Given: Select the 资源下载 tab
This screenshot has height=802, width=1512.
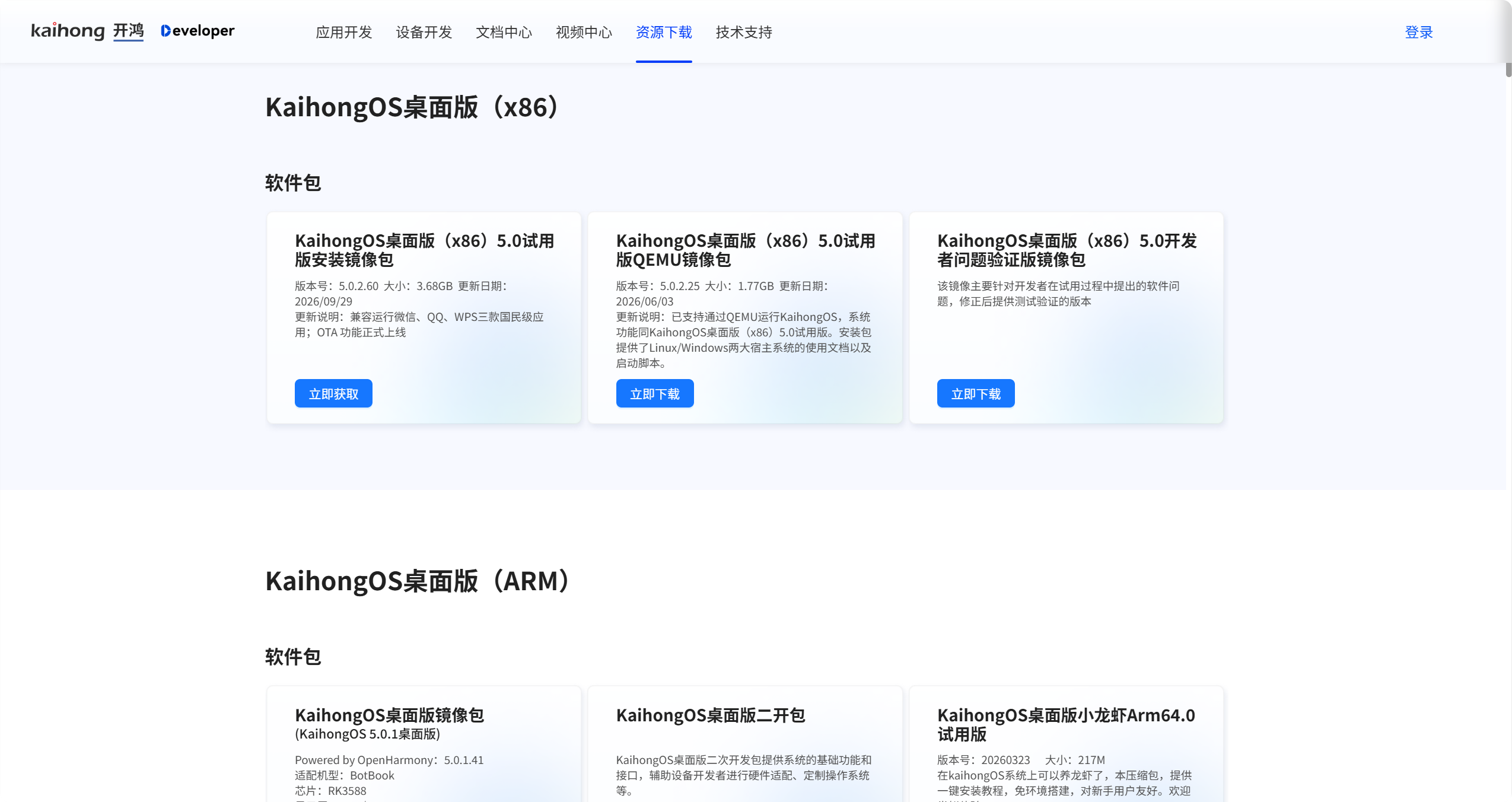Looking at the screenshot, I should 664,32.
